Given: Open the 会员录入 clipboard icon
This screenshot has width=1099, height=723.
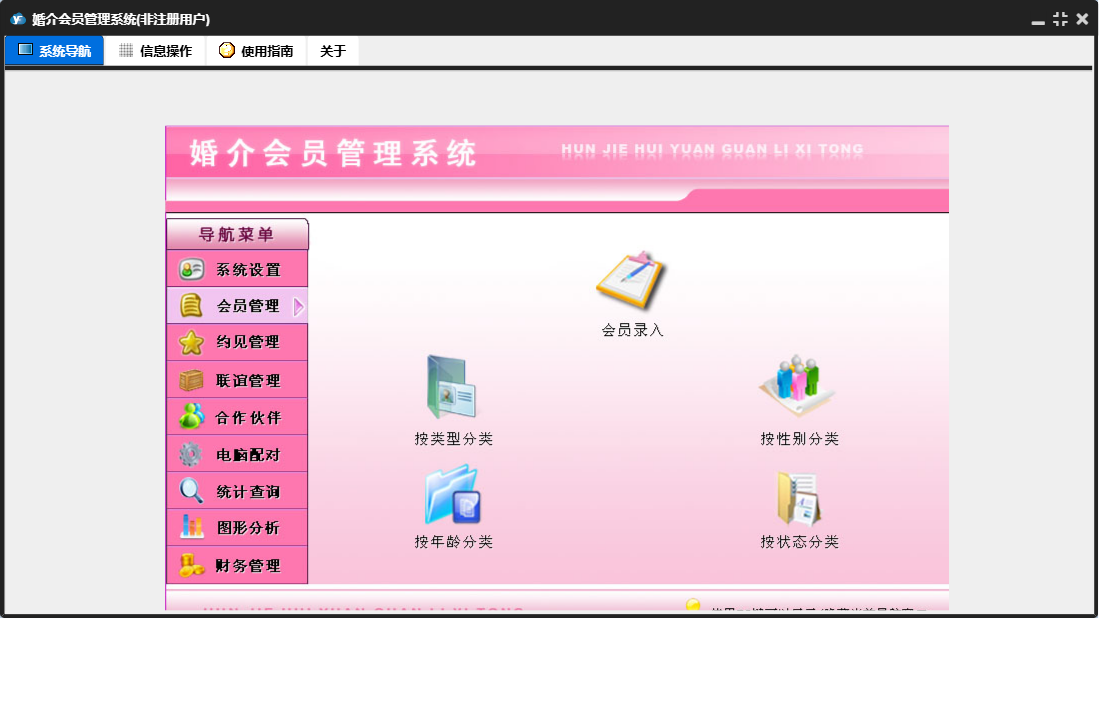Looking at the screenshot, I should pyautogui.click(x=632, y=280).
